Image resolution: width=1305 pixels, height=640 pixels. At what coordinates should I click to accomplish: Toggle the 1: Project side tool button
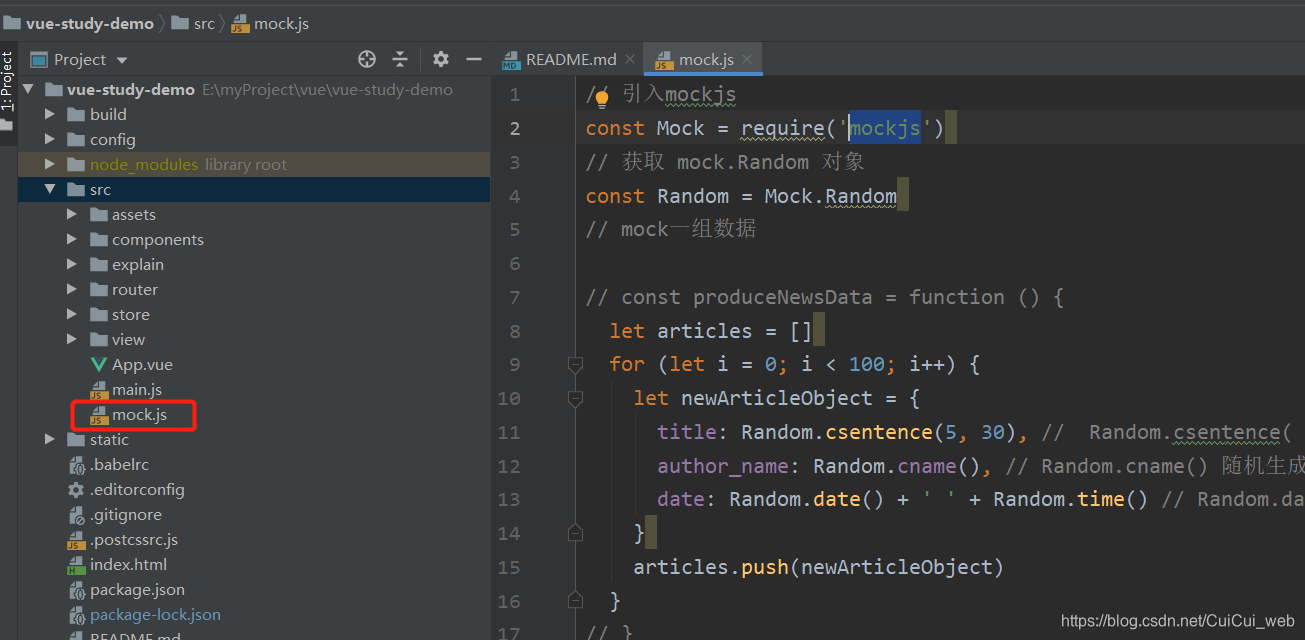[7, 82]
